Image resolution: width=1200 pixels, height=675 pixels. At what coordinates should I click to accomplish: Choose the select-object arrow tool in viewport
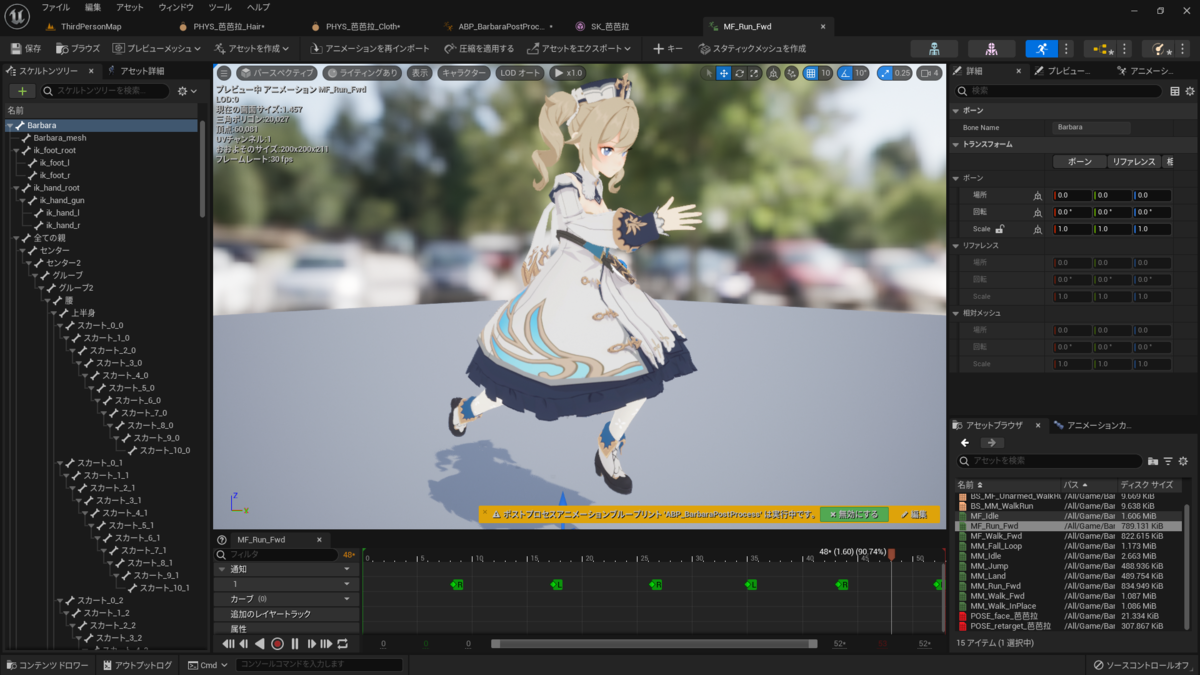708,73
